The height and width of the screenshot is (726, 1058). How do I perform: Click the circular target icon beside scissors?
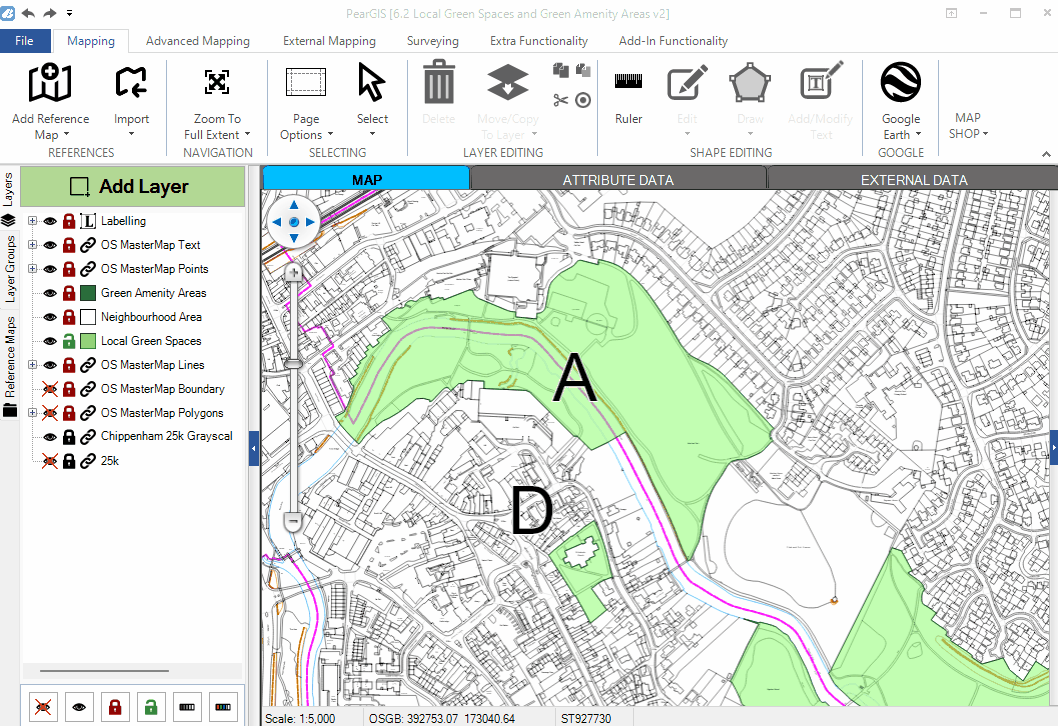click(x=583, y=101)
